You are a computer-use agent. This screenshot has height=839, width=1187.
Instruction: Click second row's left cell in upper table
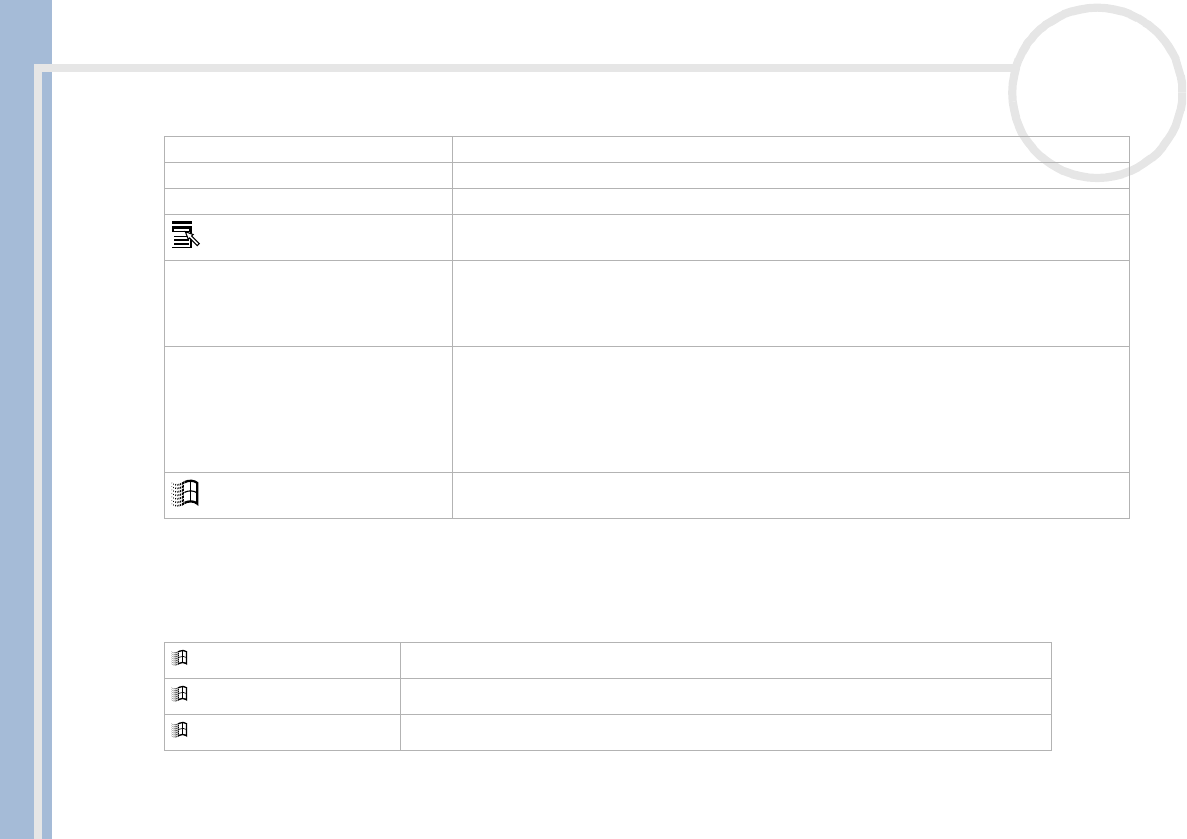tap(308, 175)
